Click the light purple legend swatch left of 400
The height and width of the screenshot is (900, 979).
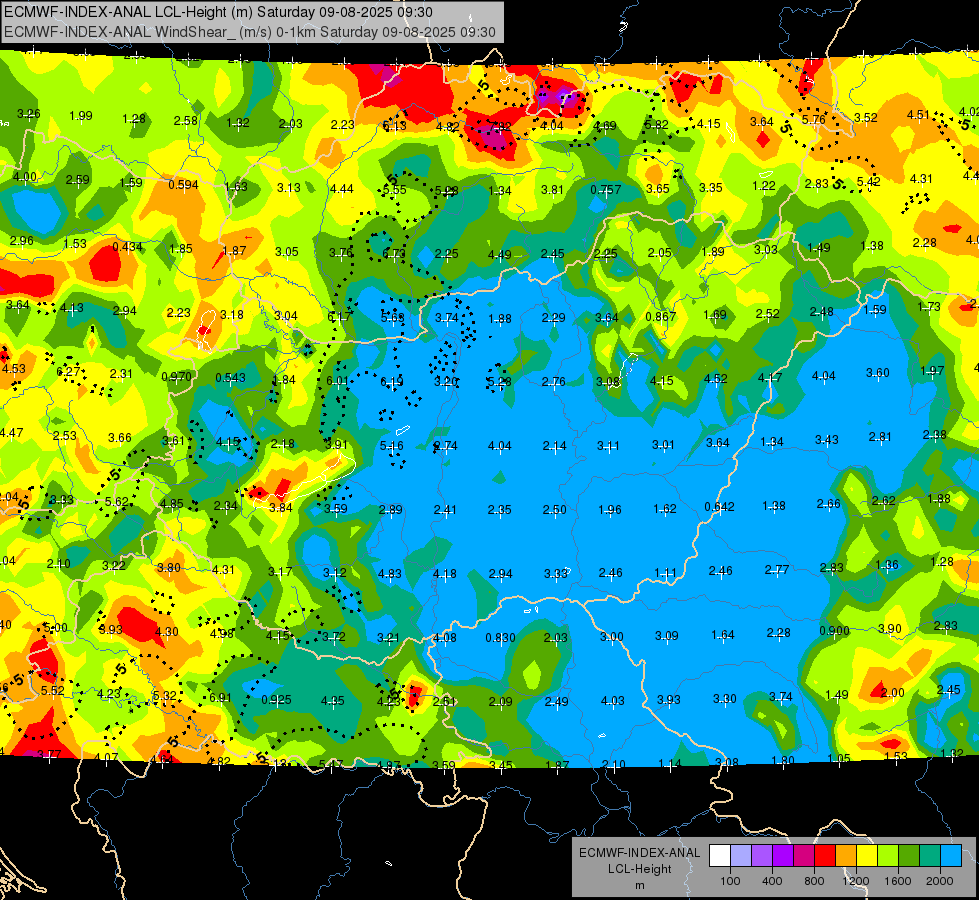762,856
